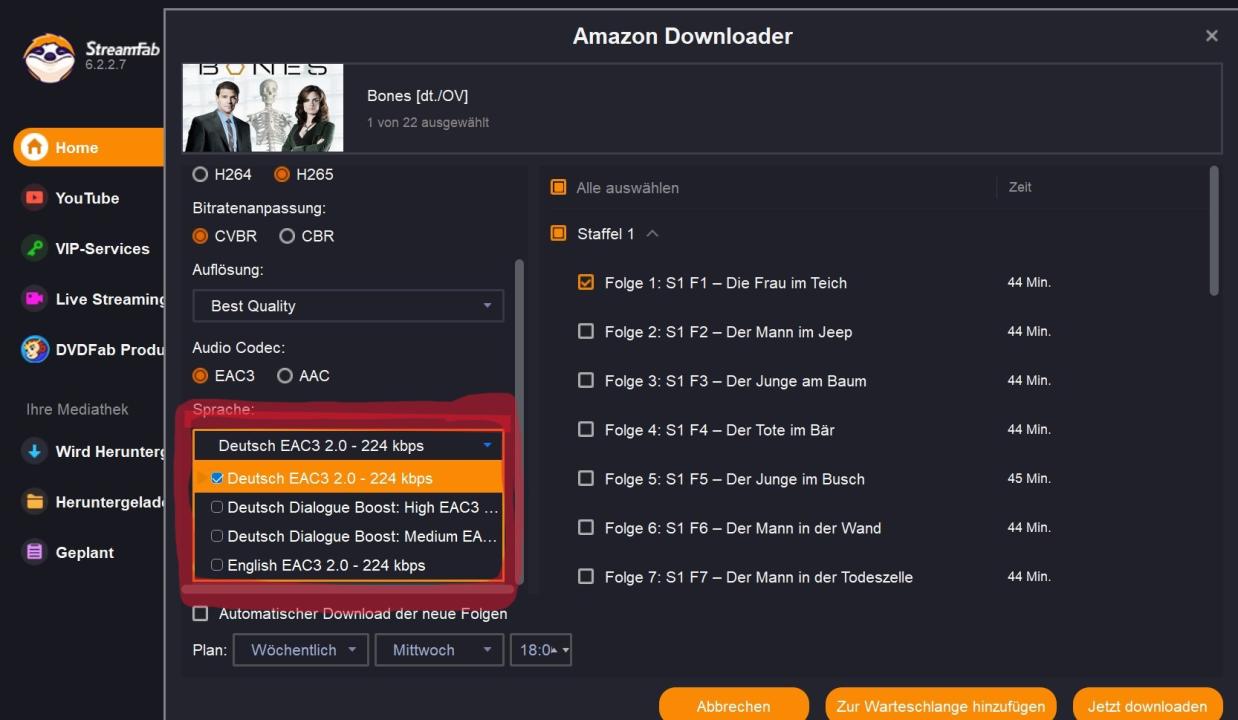
Task: Click the downloading arrow icon
Action: point(35,451)
